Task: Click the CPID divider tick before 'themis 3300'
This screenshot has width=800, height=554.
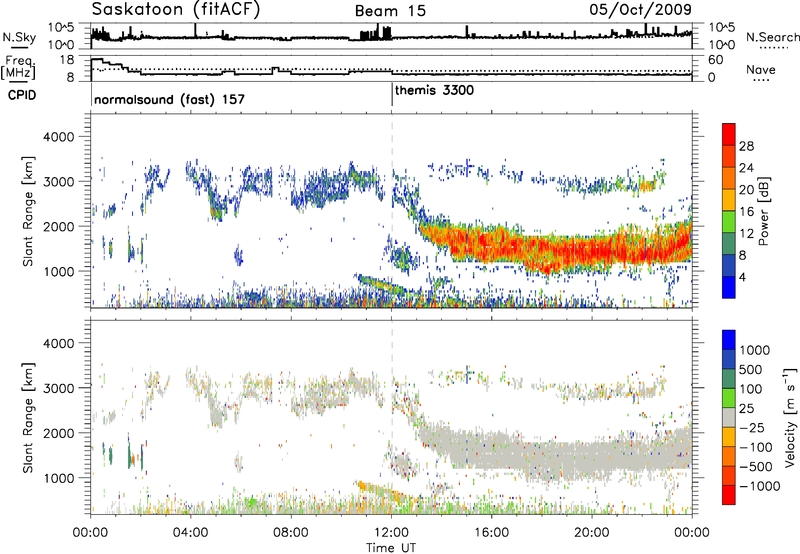Action: [x=392, y=95]
